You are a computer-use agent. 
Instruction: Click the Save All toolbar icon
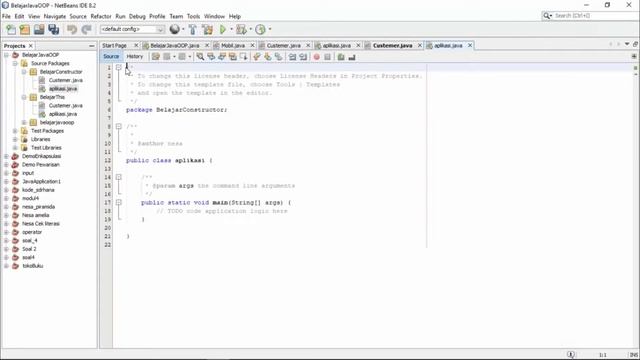[x=53, y=29]
